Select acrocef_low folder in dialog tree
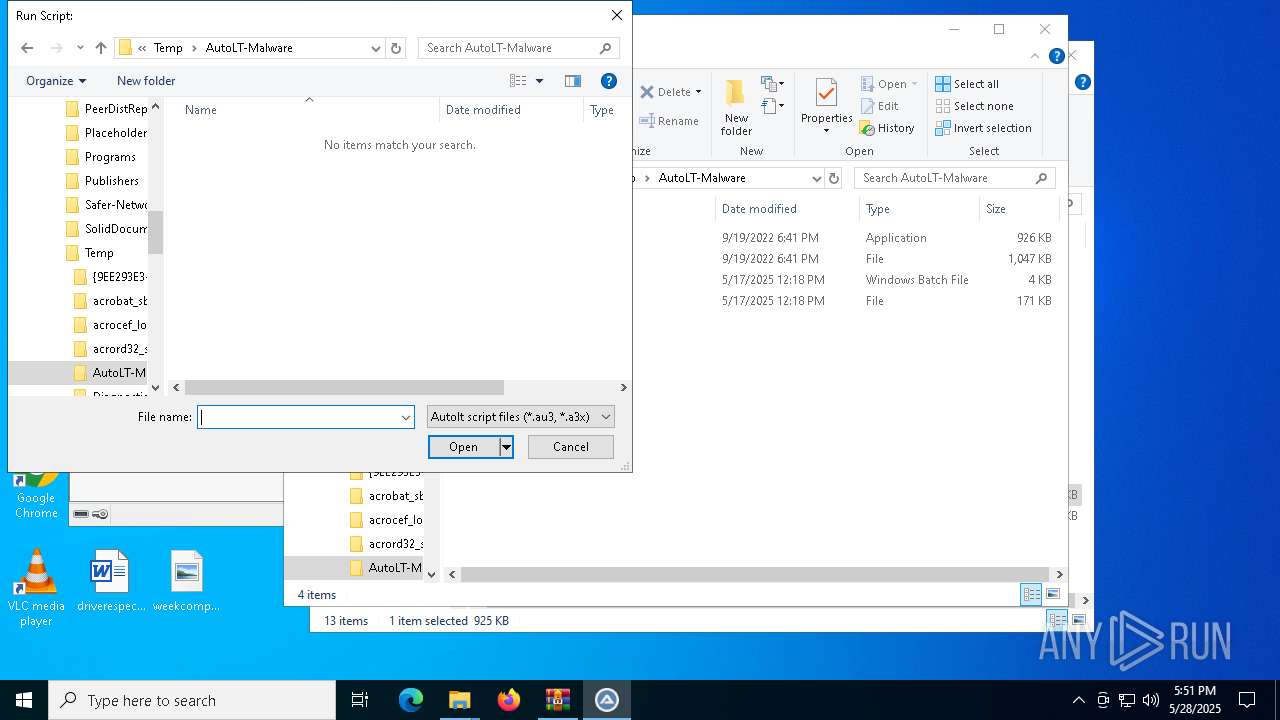This screenshot has width=1280, height=720. [111, 325]
